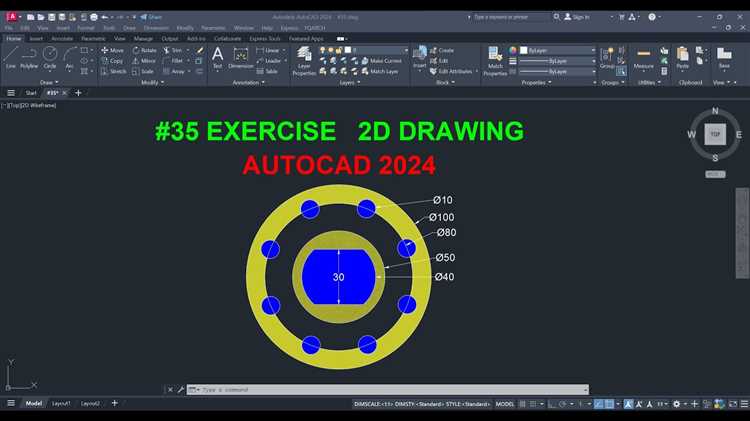The width and height of the screenshot is (750, 421).
Task: Open the application menu A button
Action: (x=12, y=17)
